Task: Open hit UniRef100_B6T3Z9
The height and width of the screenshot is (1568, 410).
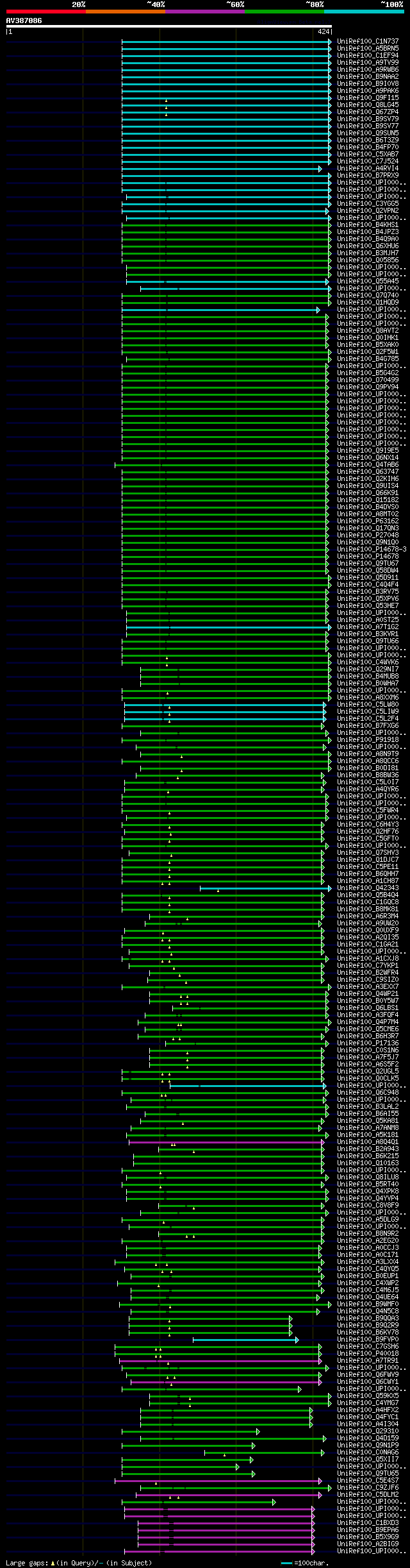Action: [x=368, y=140]
